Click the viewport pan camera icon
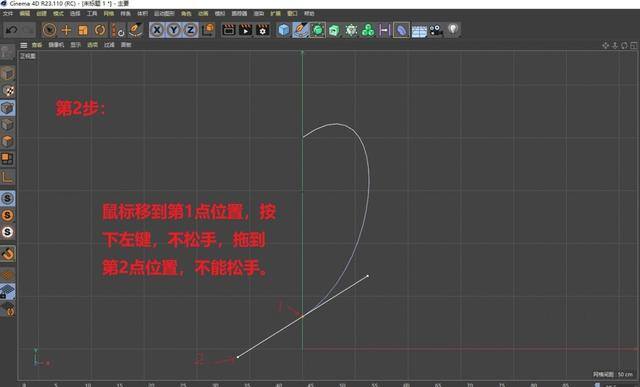This screenshot has height=387, width=640. coord(606,45)
